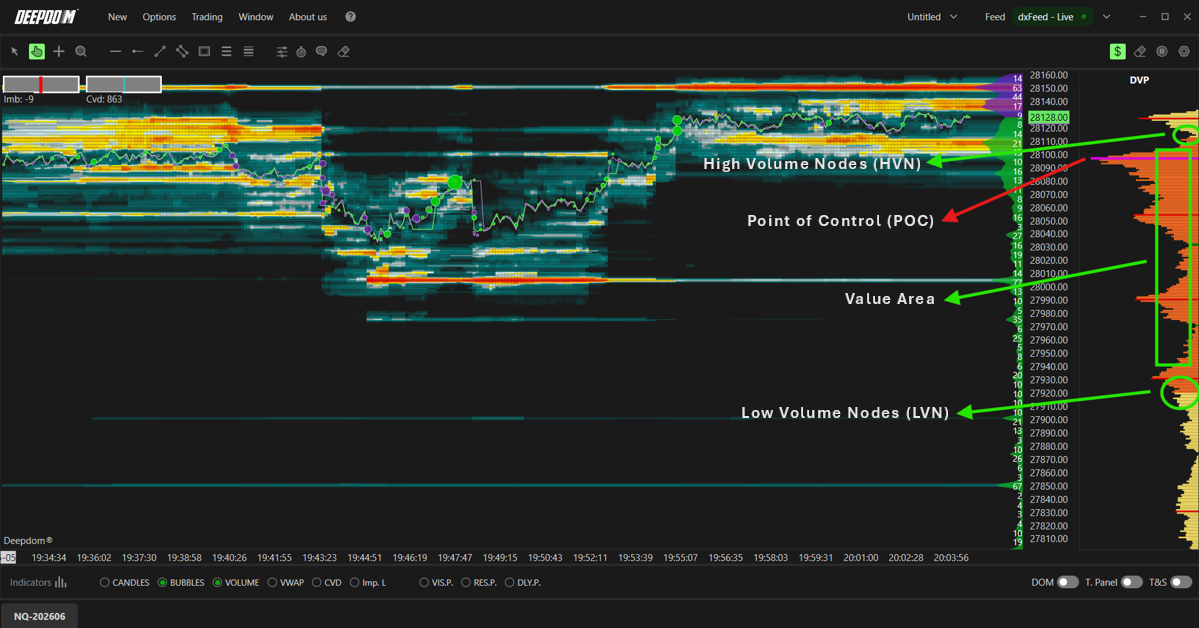Enable the Imp. L radio option
Image resolution: width=1199 pixels, height=628 pixels.
pyautogui.click(x=354, y=583)
